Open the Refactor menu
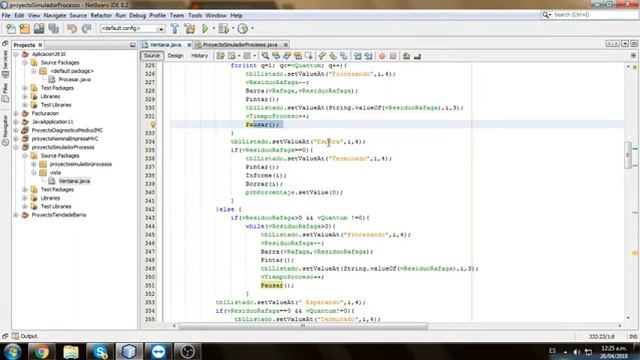The image size is (640, 360). 101,16
